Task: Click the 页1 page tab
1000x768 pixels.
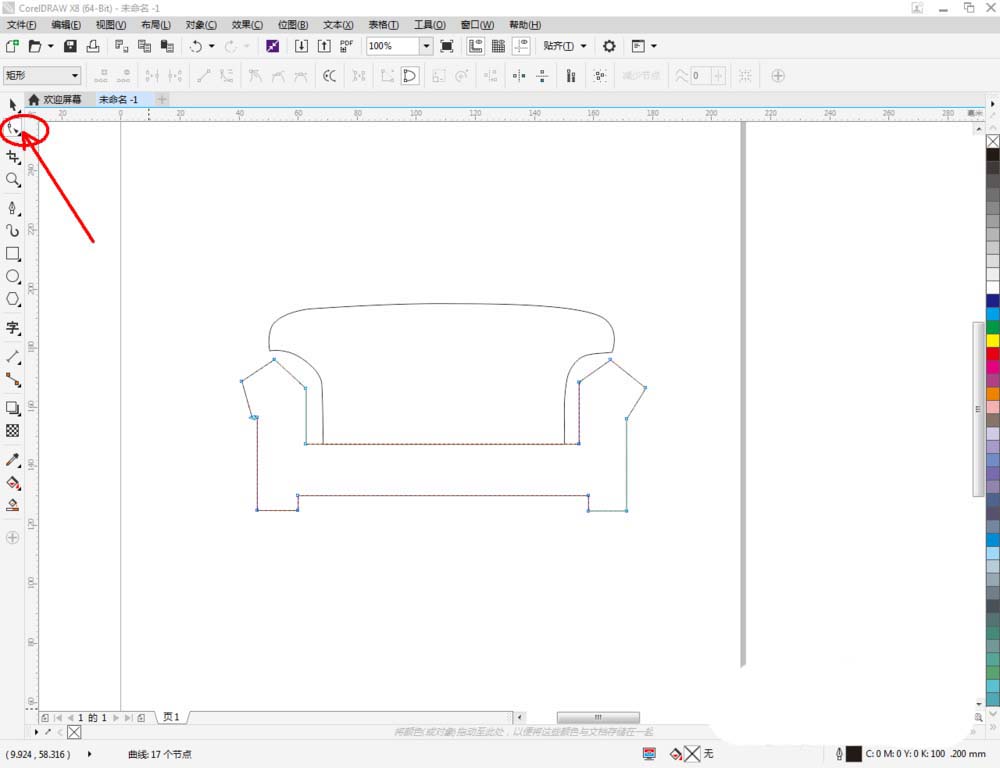Action: [x=171, y=717]
